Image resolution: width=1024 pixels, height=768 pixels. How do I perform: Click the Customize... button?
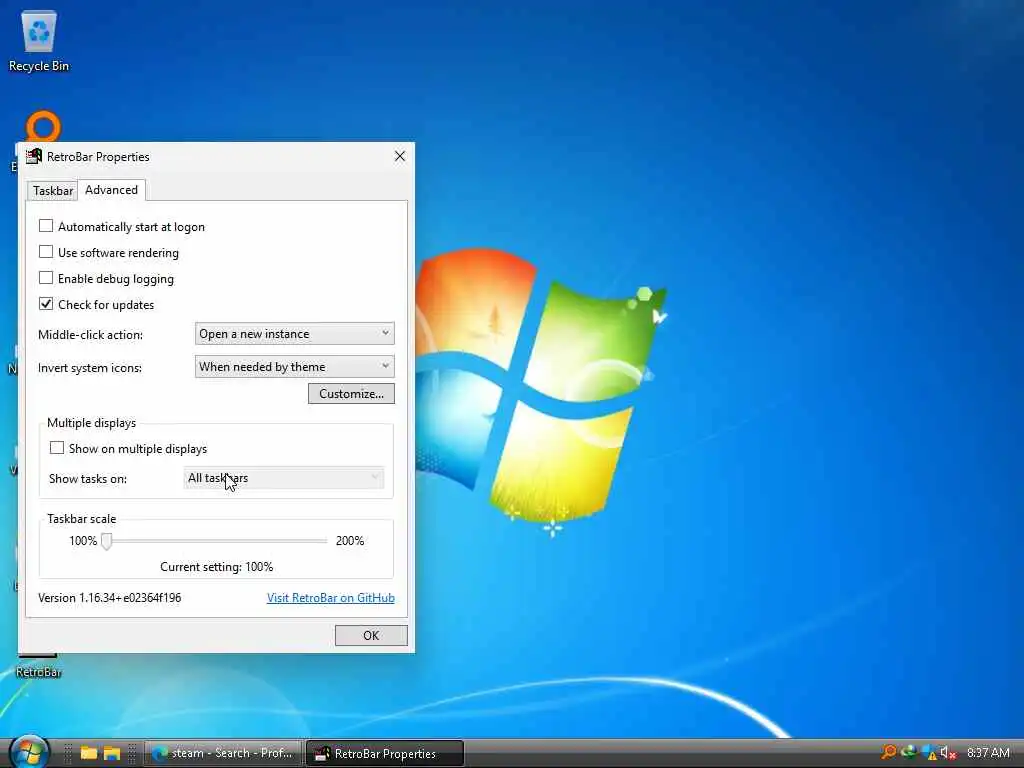(x=351, y=394)
